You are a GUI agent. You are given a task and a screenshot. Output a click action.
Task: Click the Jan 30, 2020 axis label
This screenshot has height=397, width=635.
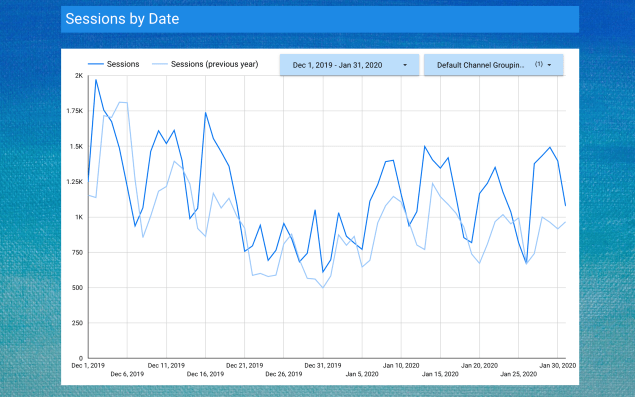click(558, 365)
